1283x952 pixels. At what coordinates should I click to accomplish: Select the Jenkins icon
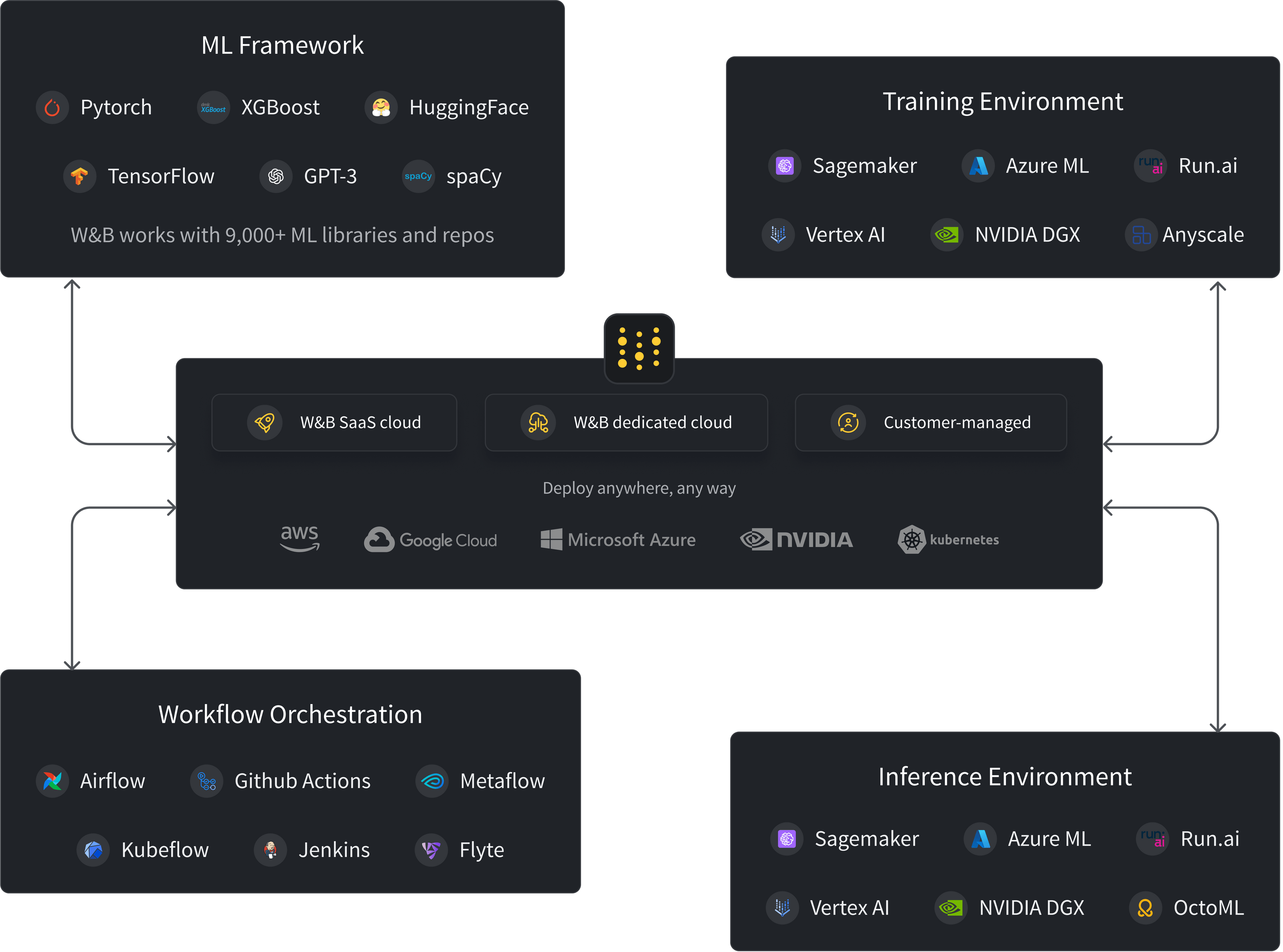coord(270,850)
